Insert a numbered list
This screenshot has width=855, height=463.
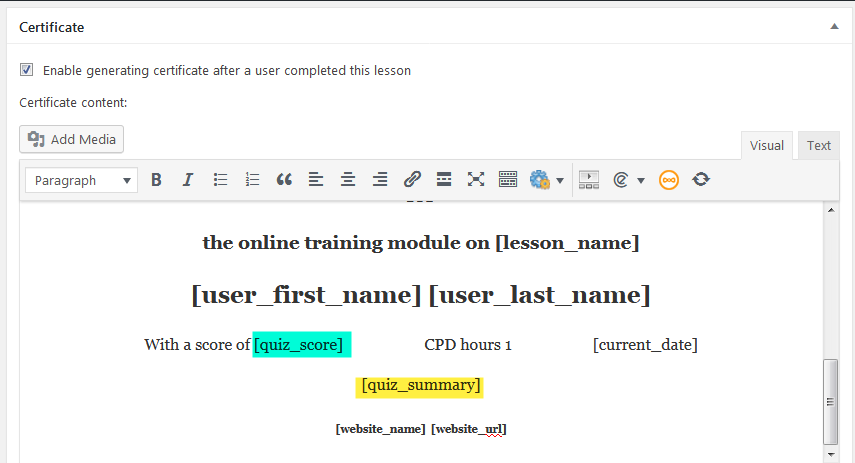coord(252,179)
